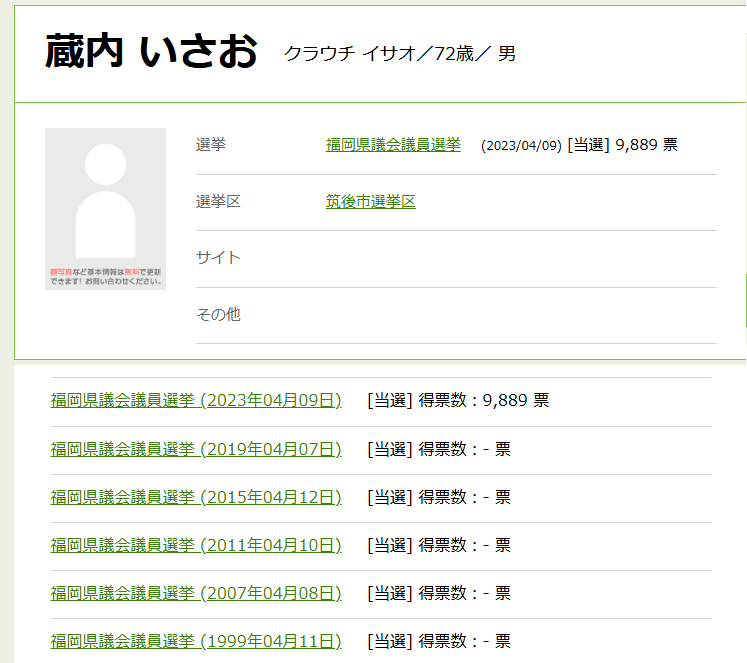This screenshot has height=663, width=747.
Task: Click the 選挙区 row label
Action: 218,202
